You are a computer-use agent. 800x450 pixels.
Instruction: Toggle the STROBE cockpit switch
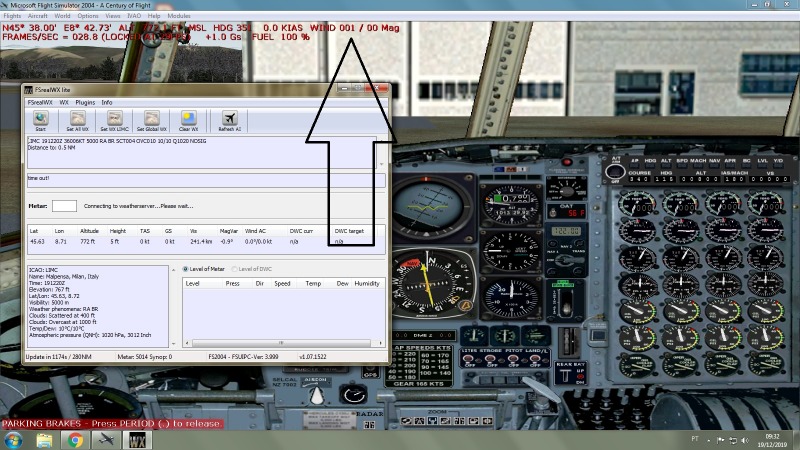tap(491, 360)
